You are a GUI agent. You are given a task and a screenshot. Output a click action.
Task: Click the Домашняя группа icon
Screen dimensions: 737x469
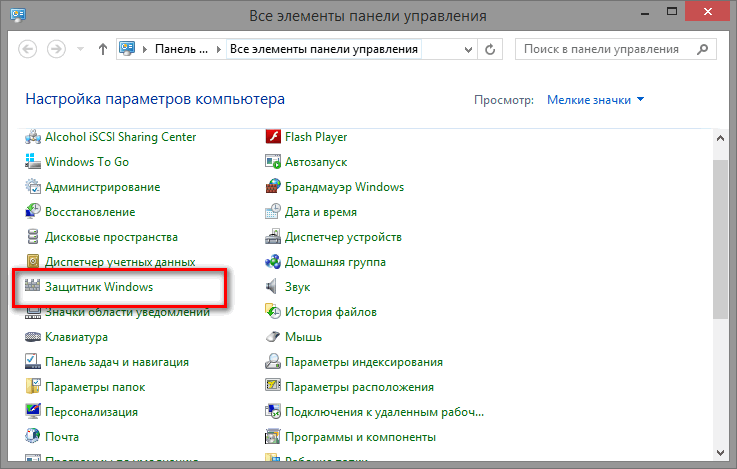tap(273, 261)
